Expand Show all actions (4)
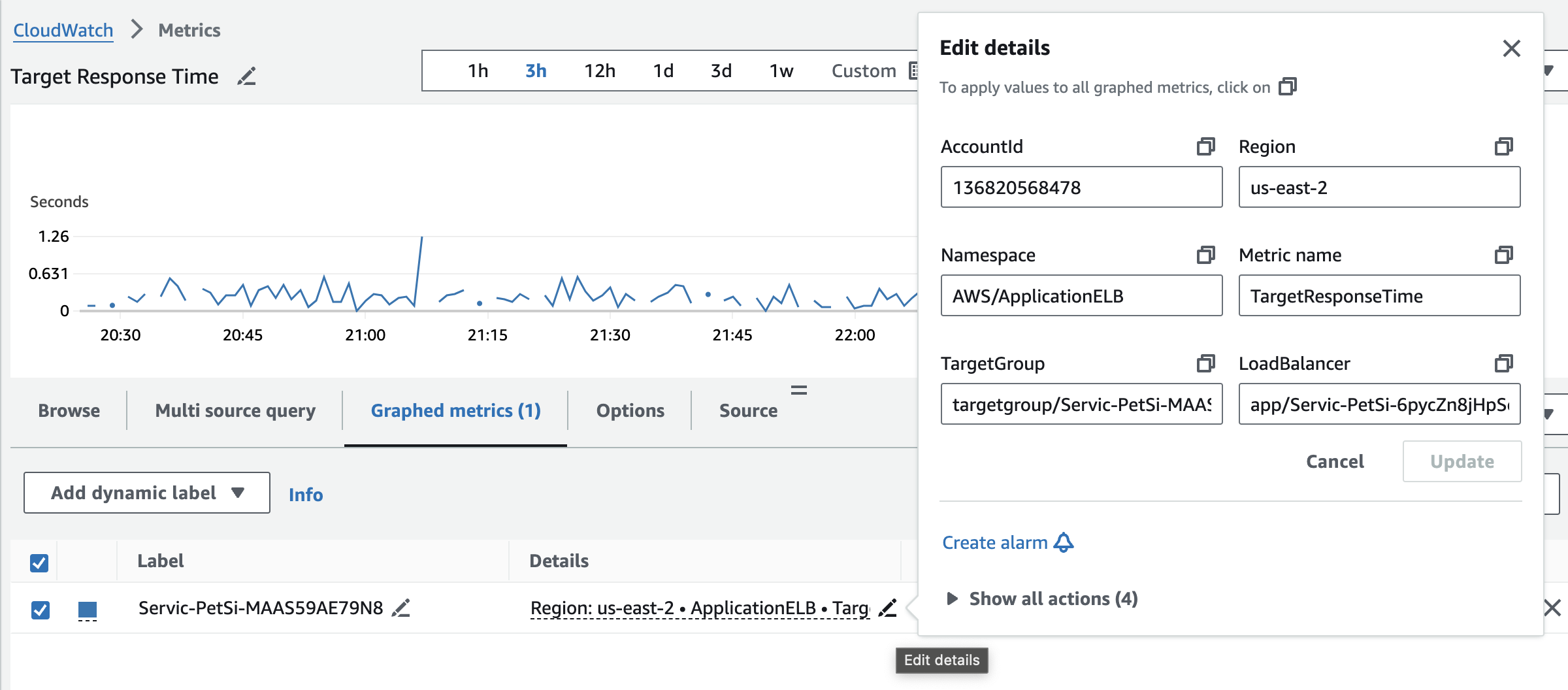1568x690 pixels. tap(1042, 599)
